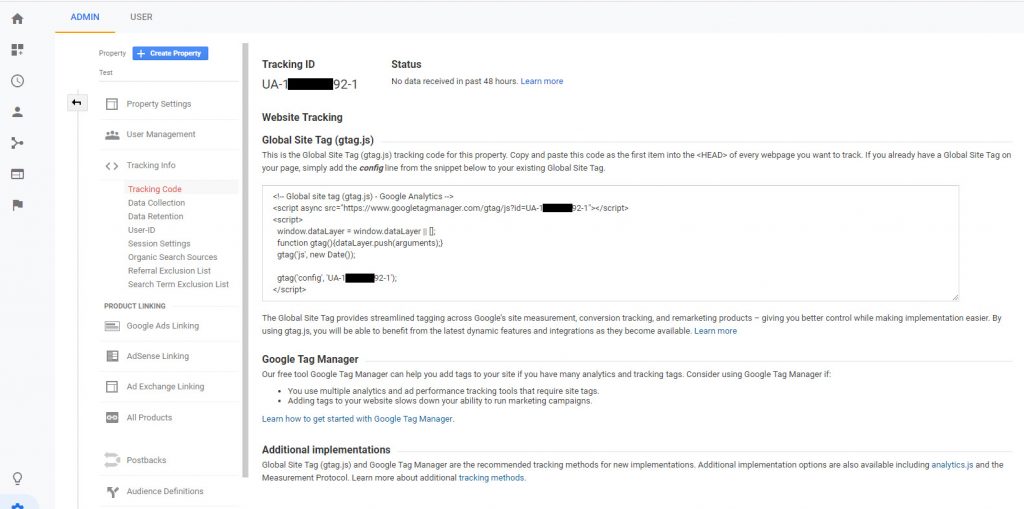This screenshot has width=1024, height=509.
Task: Click the back arrow column button
Action: 77,103
